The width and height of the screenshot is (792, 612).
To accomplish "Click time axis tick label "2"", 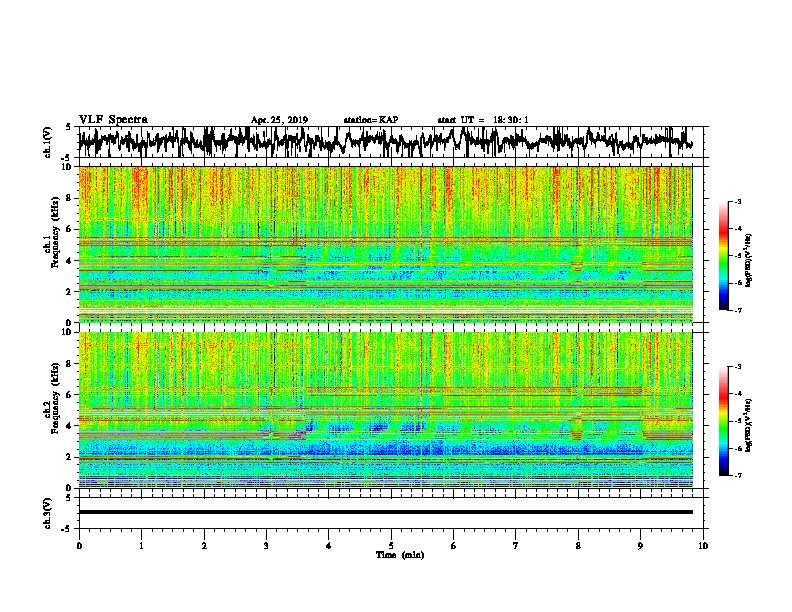I will pos(204,546).
